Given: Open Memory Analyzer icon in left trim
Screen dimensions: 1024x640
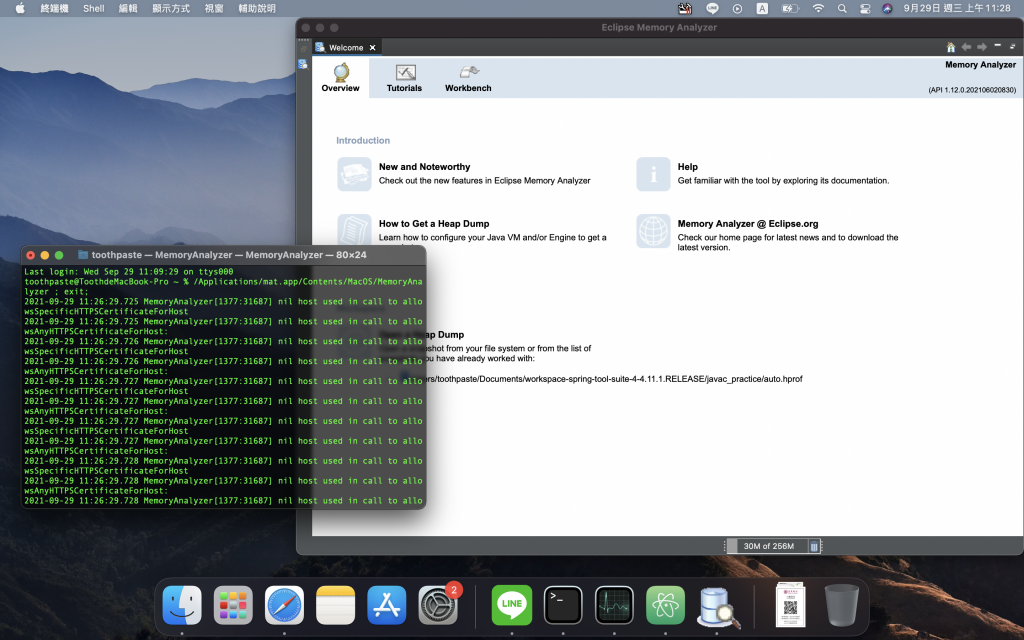Looking at the screenshot, I should pyautogui.click(x=303, y=64).
